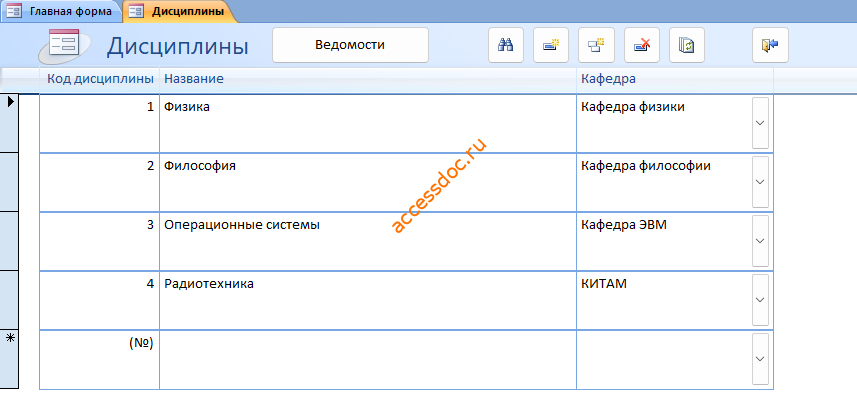Click the record selector for Радиотехника row
This screenshot has width=857, height=411.
[x=9, y=301]
